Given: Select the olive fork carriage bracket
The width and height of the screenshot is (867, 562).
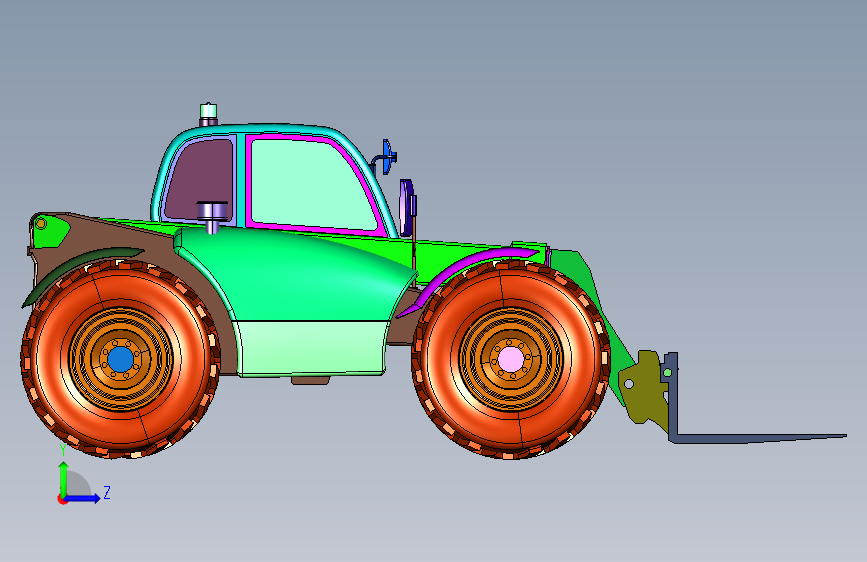Looking at the screenshot, I should [x=643, y=387].
